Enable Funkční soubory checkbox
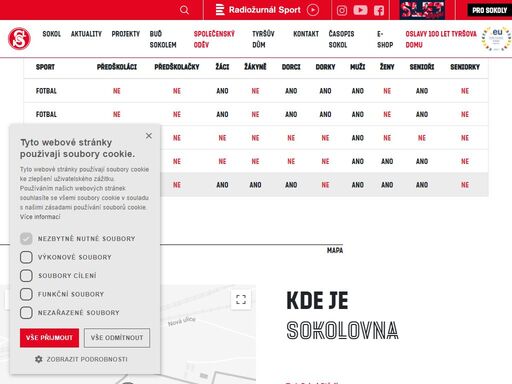This screenshot has width=512, height=384. 26,294
